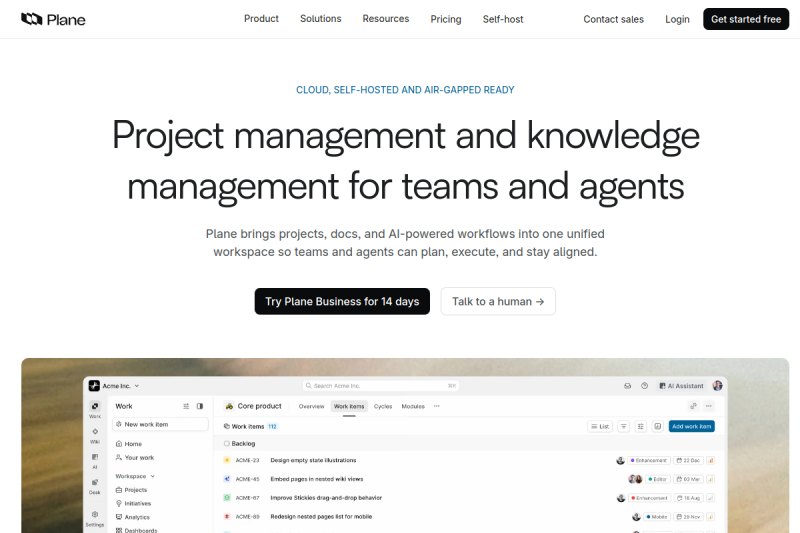The height and width of the screenshot is (533, 800).
Task: Click the priority icon on ACME-45 row
Action: (x=710, y=479)
